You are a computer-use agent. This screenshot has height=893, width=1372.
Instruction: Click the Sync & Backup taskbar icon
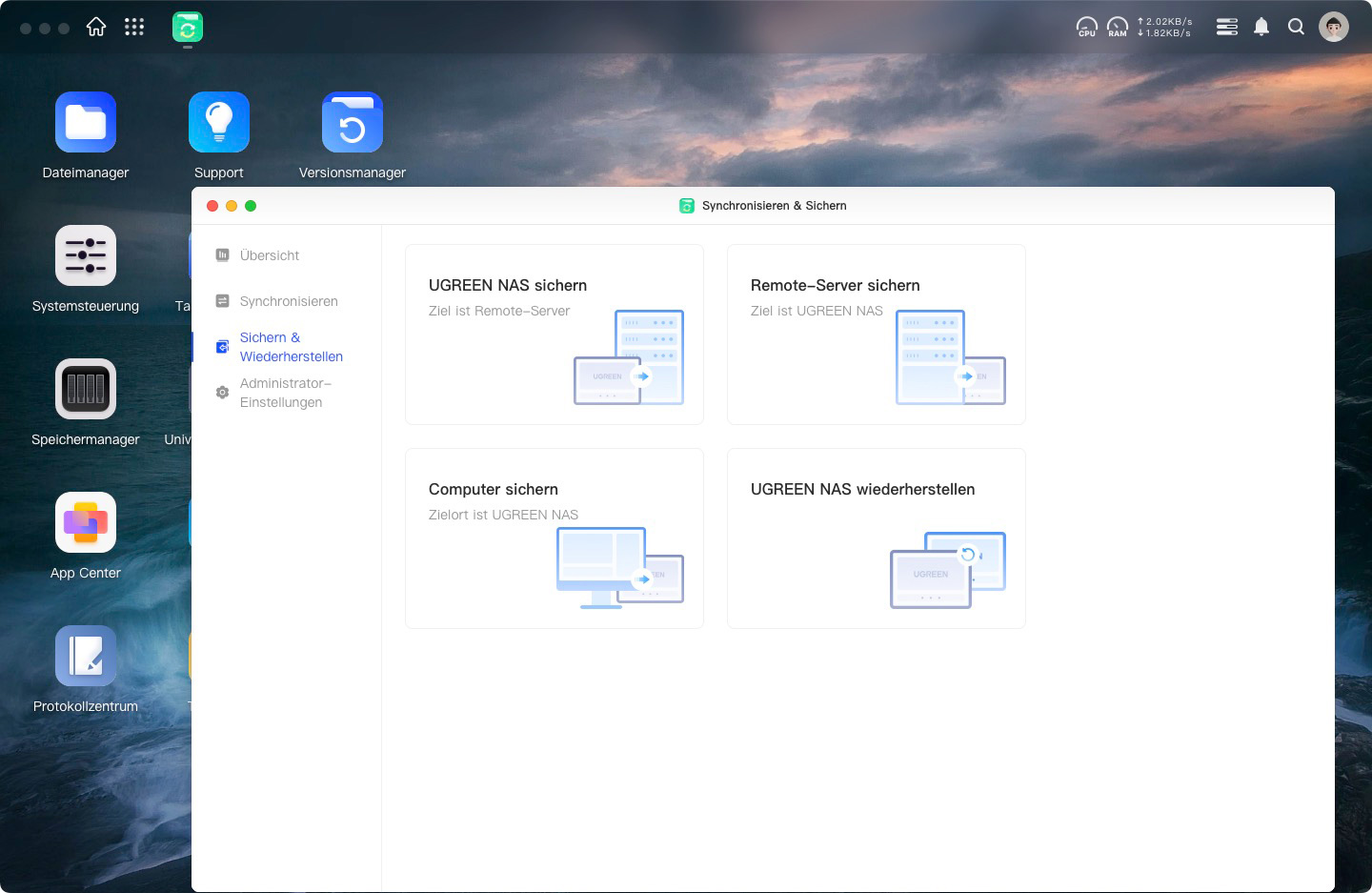(x=188, y=28)
